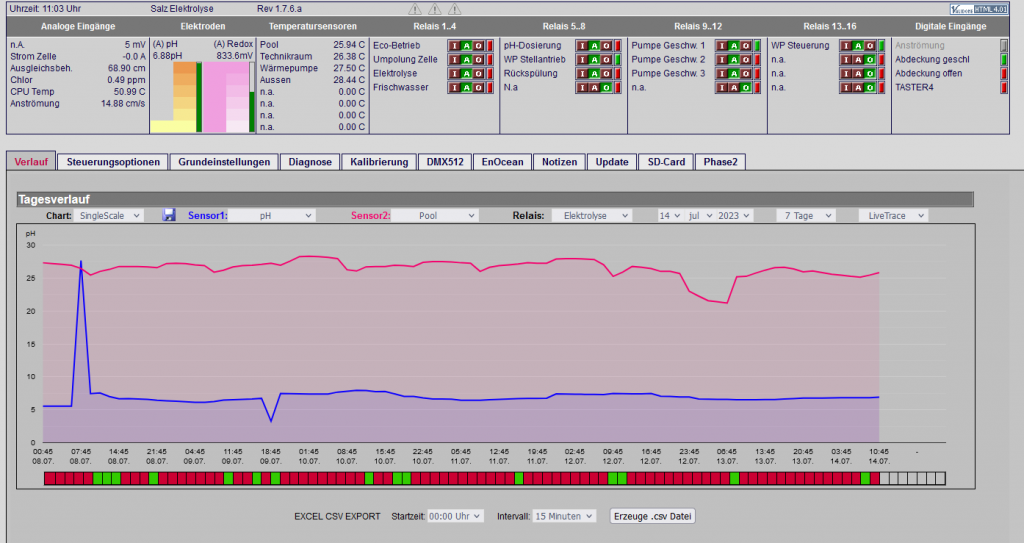This screenshot has width=1024, height=543.
Task: Open the Grundeinstellungen tab
Action: pos(224,162)
